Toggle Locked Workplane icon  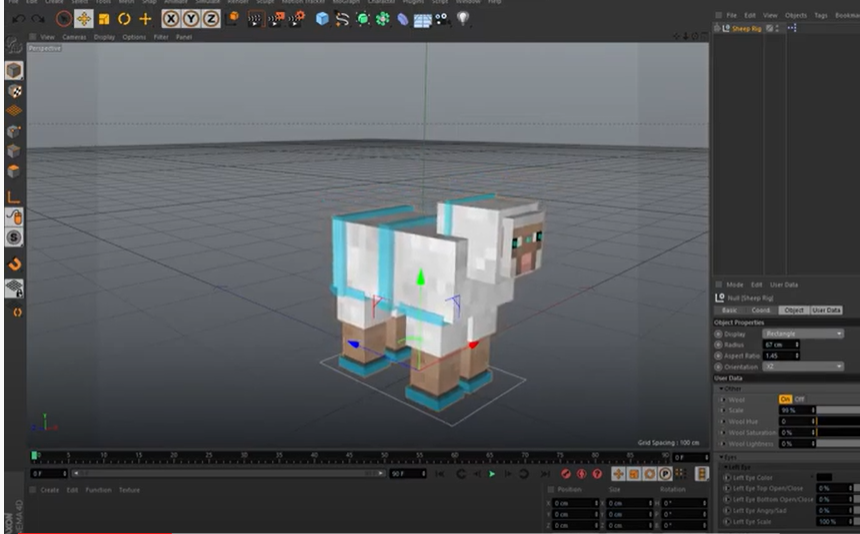[x=14, y=288]
